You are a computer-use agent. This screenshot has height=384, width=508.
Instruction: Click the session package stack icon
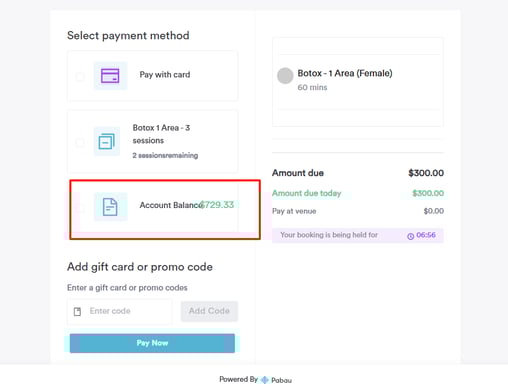[x=107, y=141]
